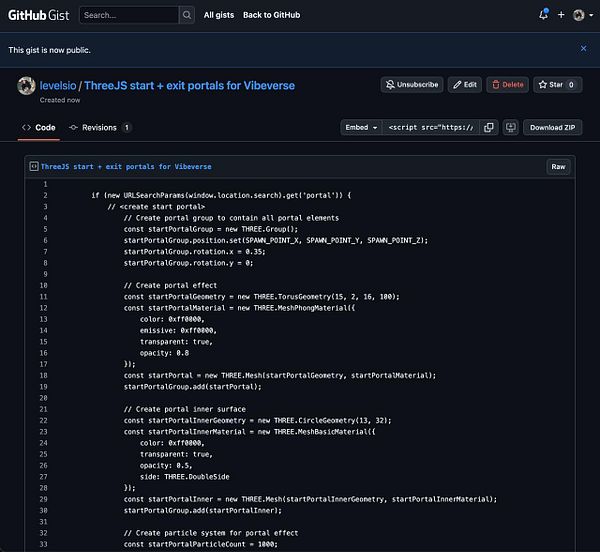The height and width of the screenshot is (552, 600).
Task: Click the search magnifier icon
Action: tap(187, 15)
